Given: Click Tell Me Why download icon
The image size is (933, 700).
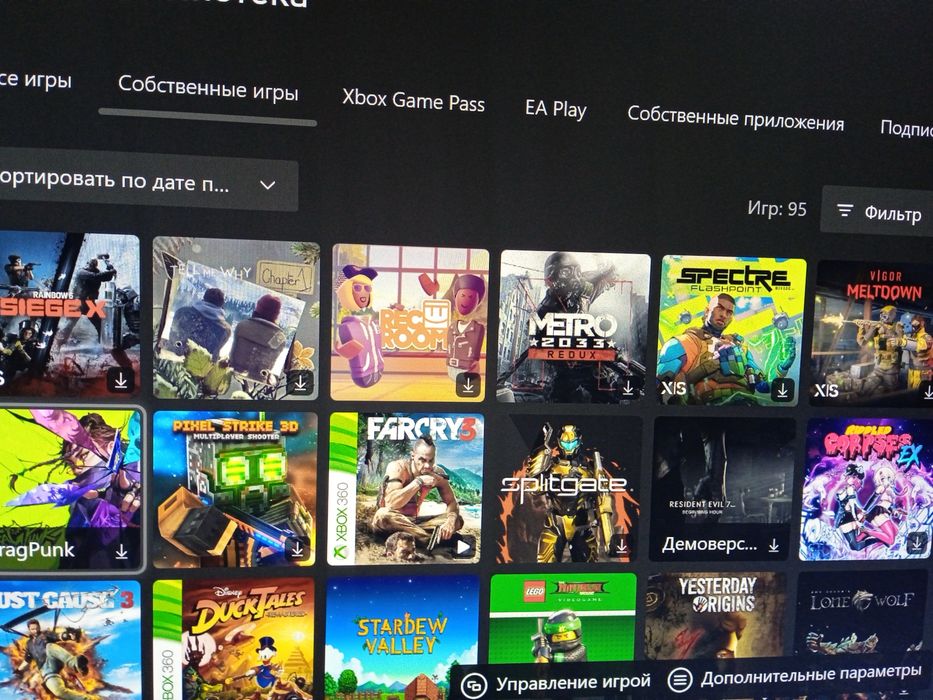Looking at the screenshot, I should tap(300, 383).
